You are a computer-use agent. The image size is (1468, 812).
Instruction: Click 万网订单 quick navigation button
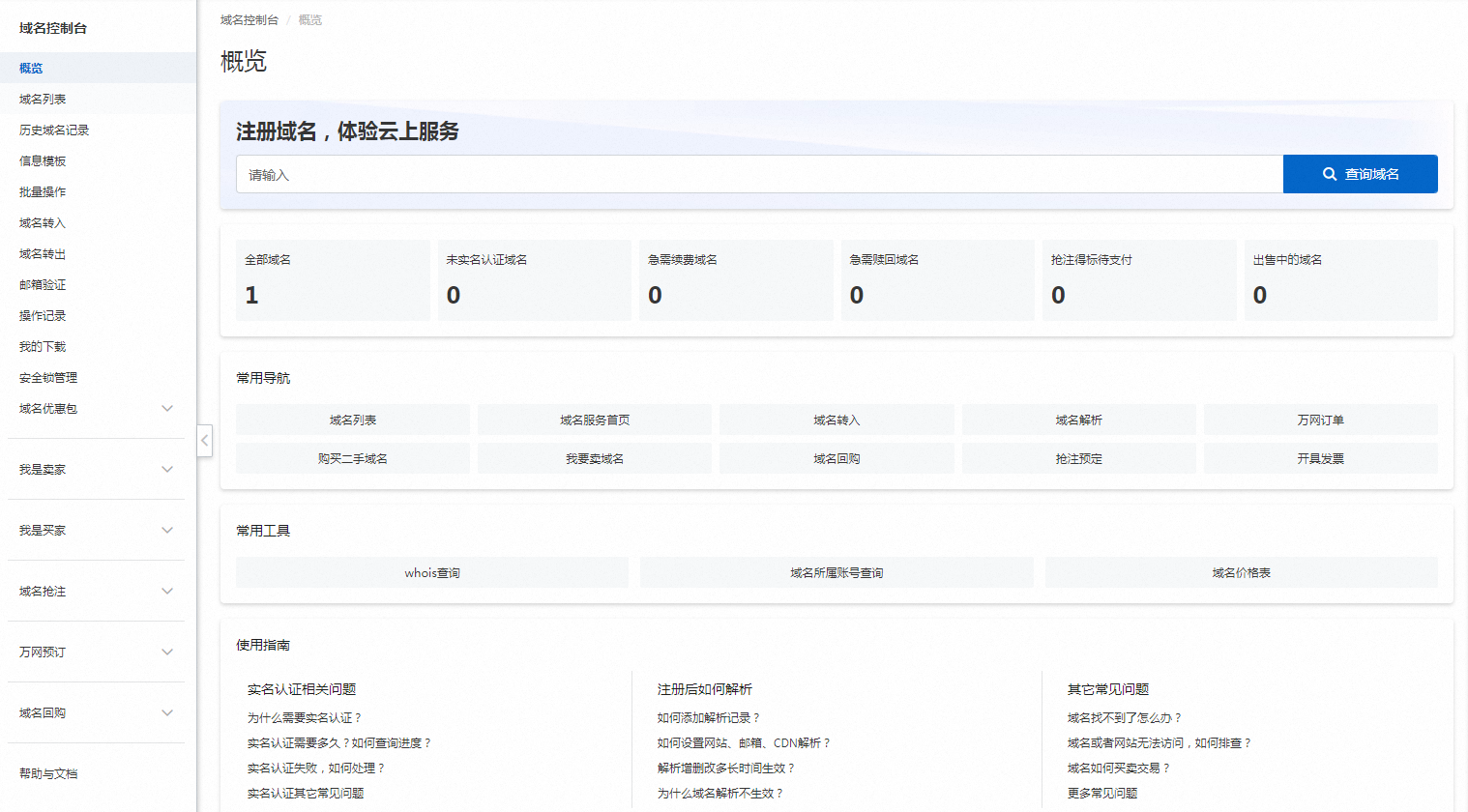click(1321, 420)
